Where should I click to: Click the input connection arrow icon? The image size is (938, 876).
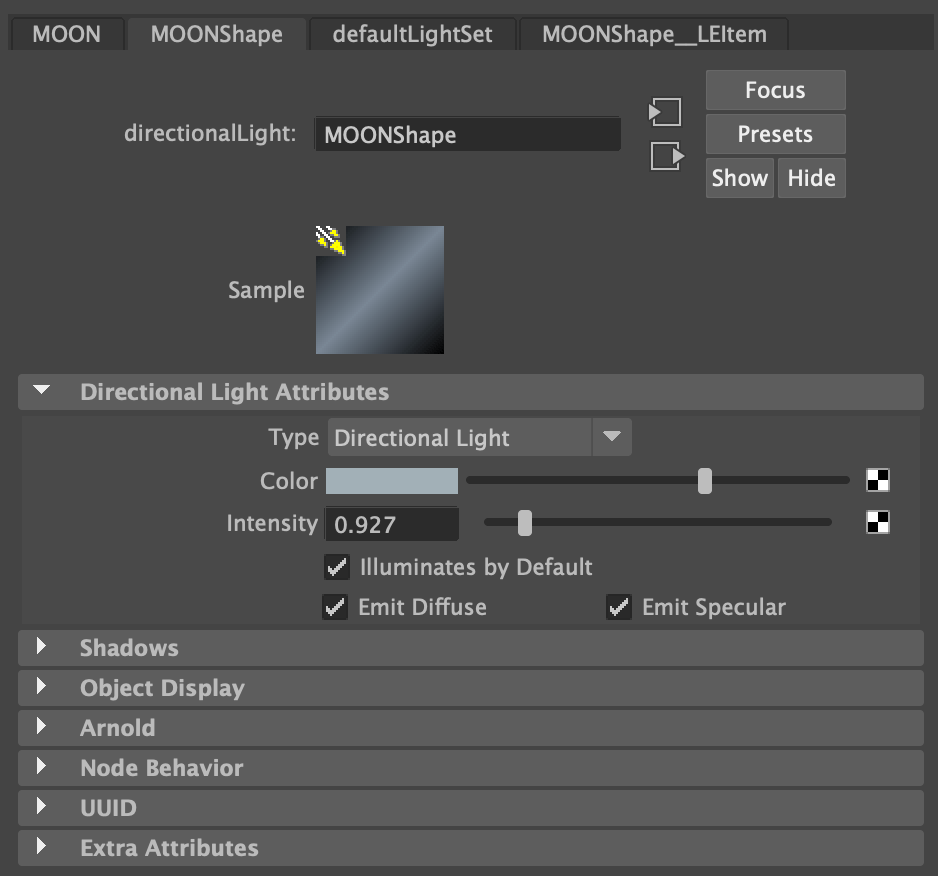pyautogui.click(x=666, y=112)
